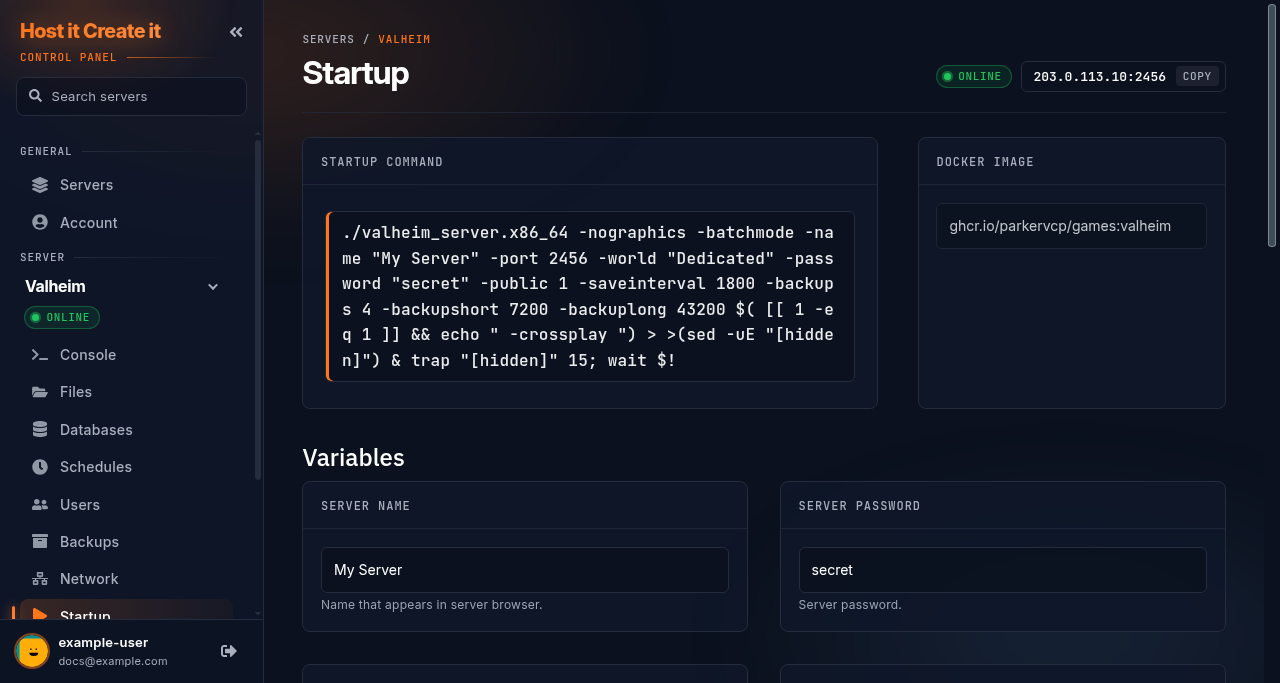The image size is (1280, 683).
Task: Click the VALHEIM breadcrumb
Action: click(x=404, y=40)
